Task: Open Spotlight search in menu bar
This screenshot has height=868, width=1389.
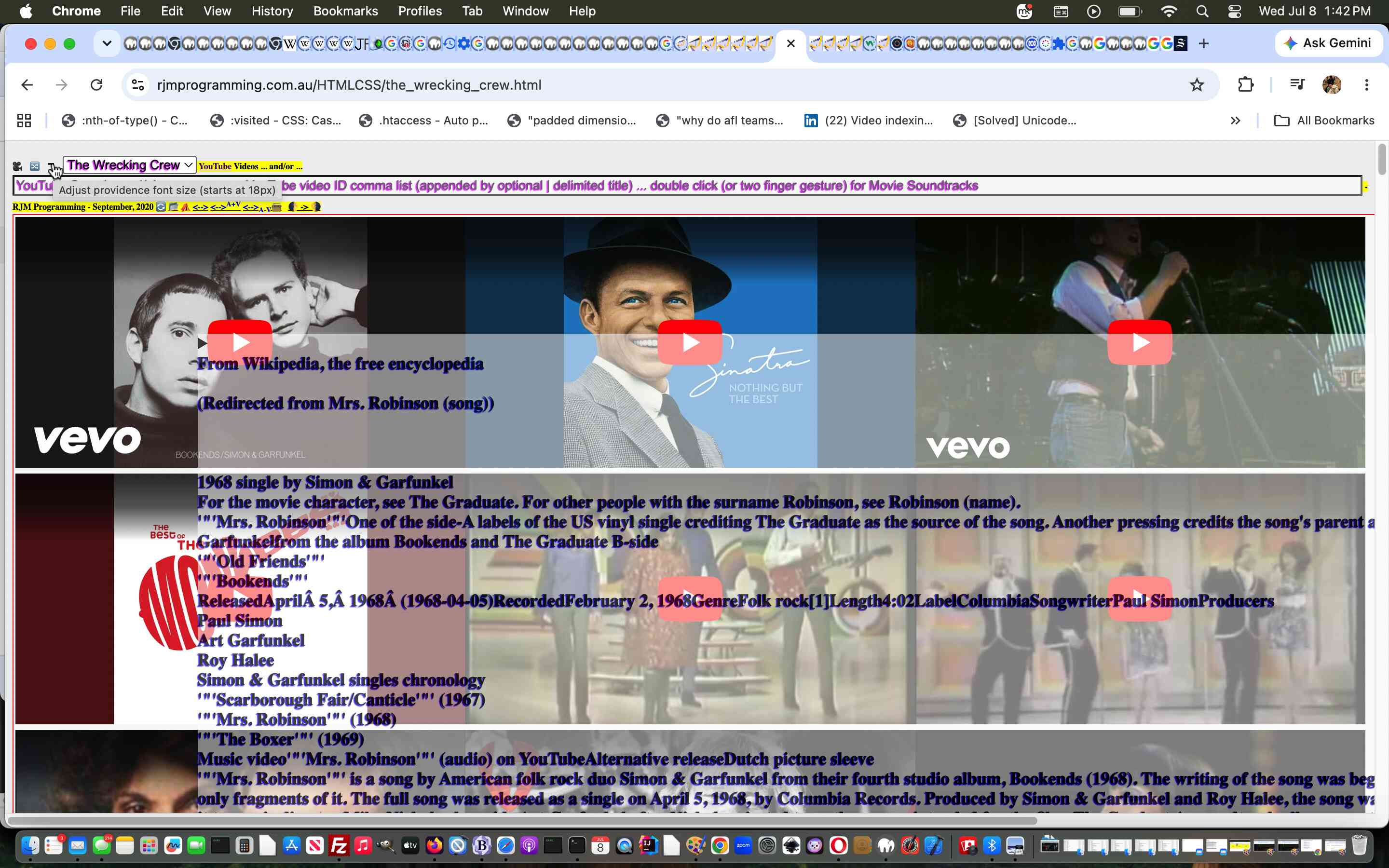Action: (1202, 11)
